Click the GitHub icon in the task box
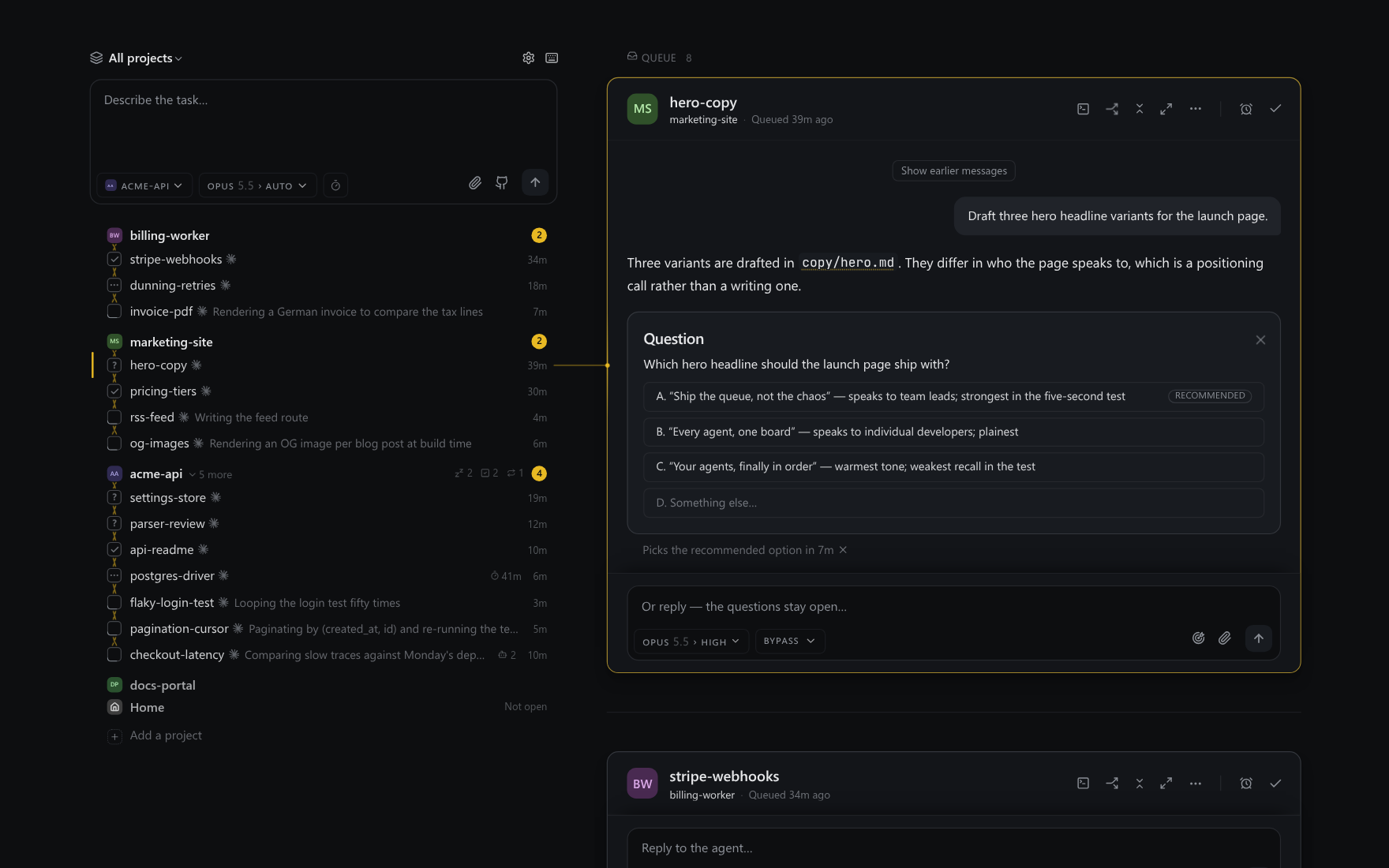The height and width of the screenshot is (868, 1389). point(502,183)
